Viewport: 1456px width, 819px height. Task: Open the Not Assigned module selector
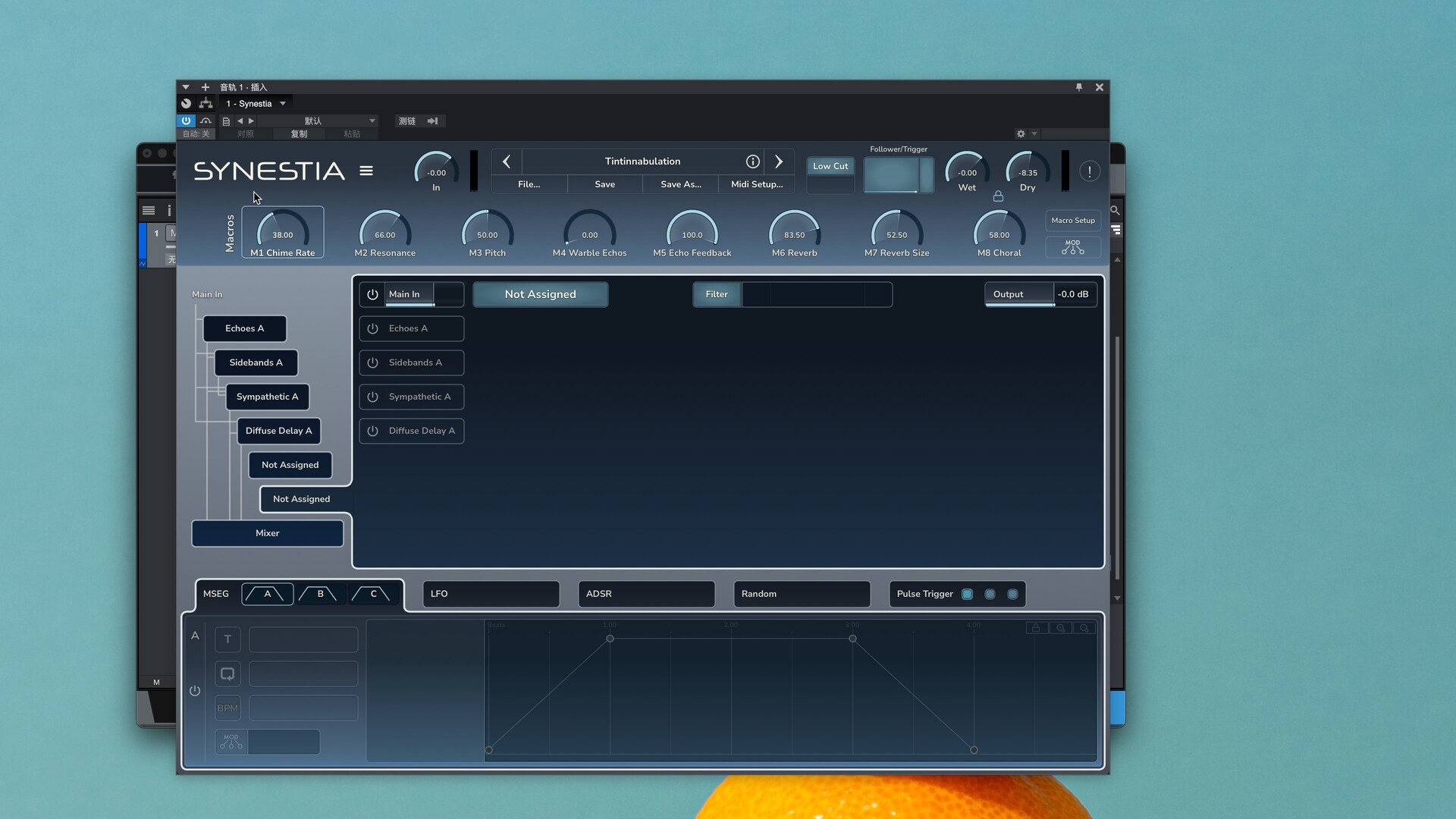[541, 294]
